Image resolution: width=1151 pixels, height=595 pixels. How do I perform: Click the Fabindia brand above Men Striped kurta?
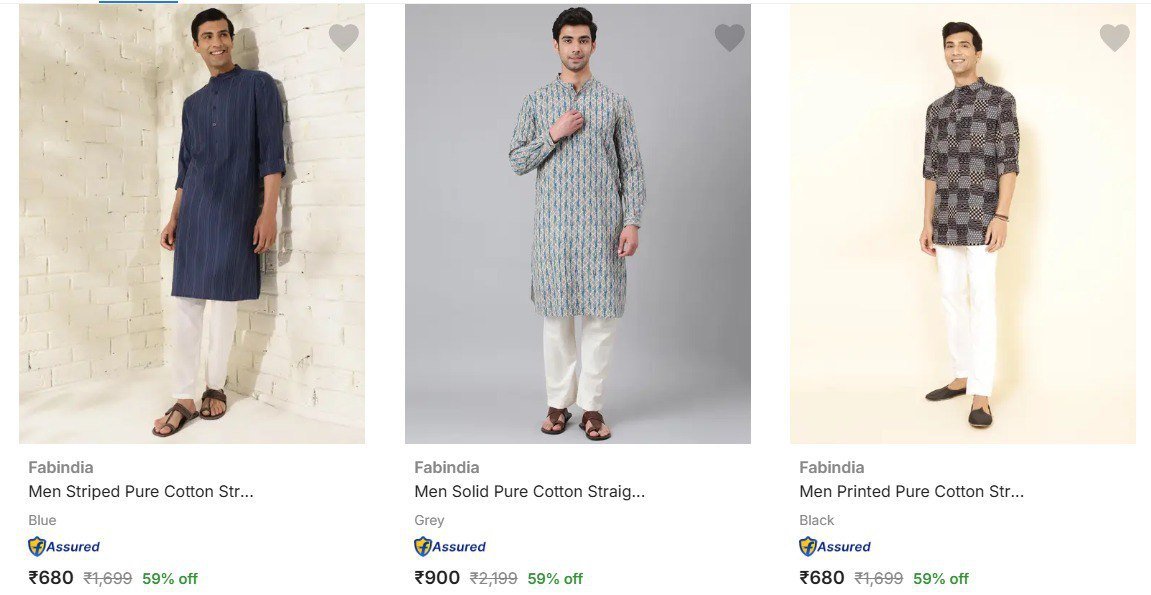61,467
